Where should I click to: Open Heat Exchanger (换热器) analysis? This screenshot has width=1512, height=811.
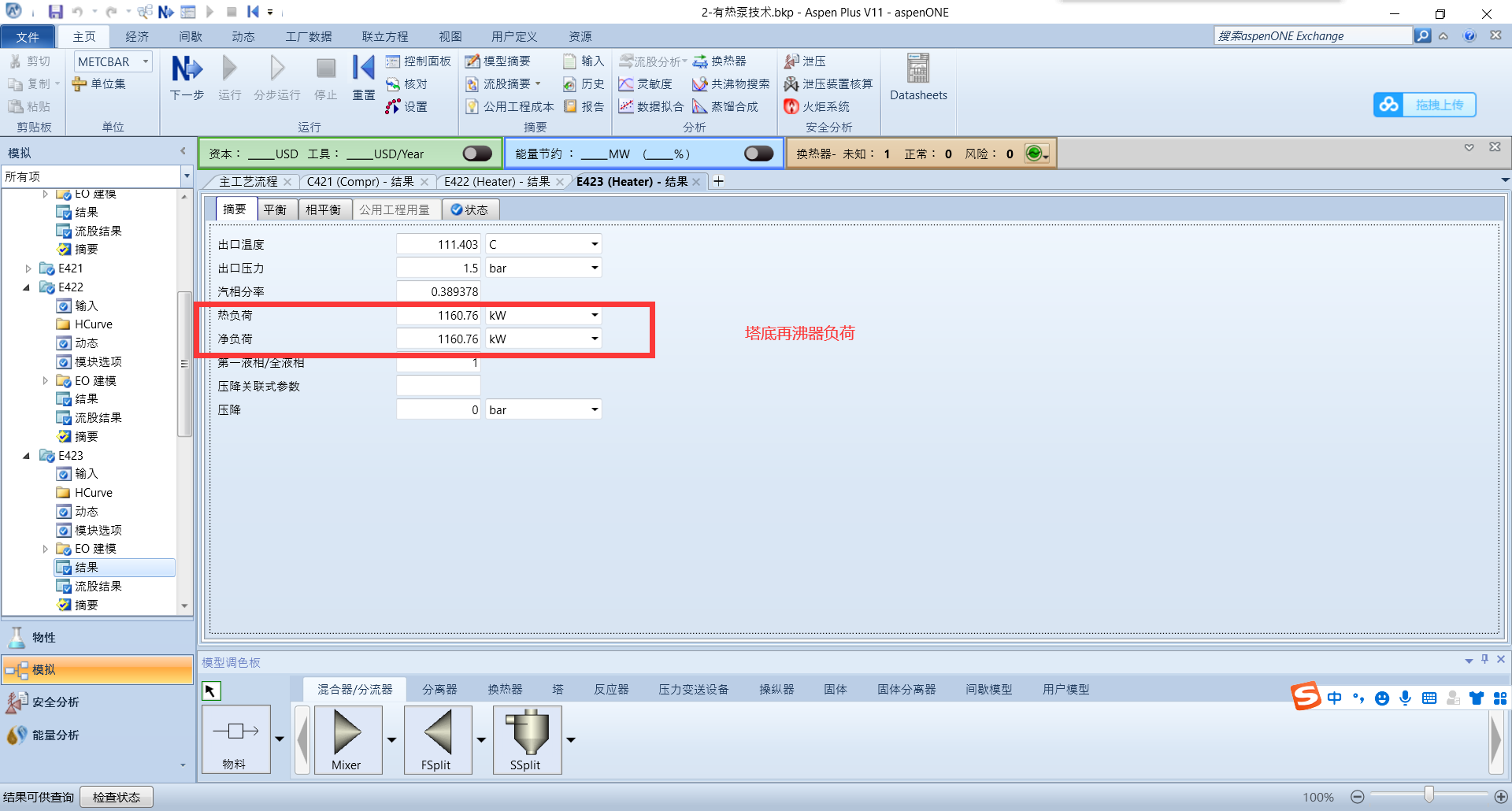point(720,61)
